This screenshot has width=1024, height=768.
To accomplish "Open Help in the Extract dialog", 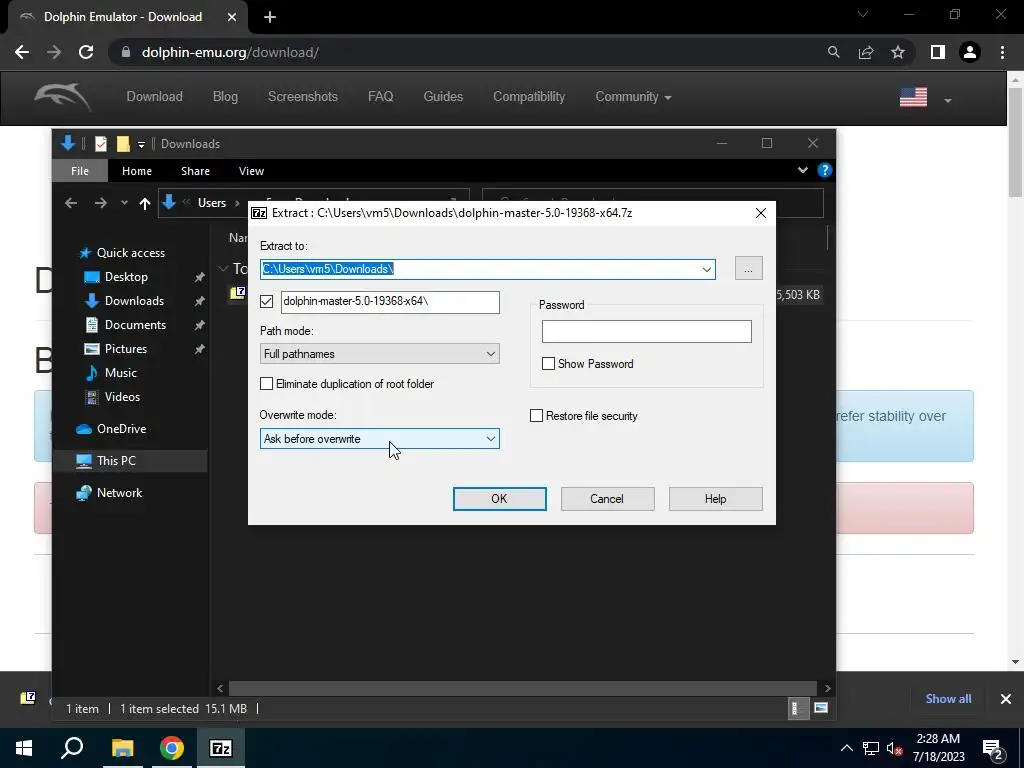I will (x=715, y=499).
